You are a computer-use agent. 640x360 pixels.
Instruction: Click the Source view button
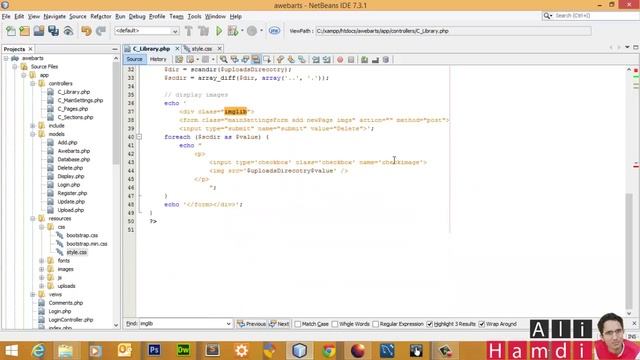point(134,60)
